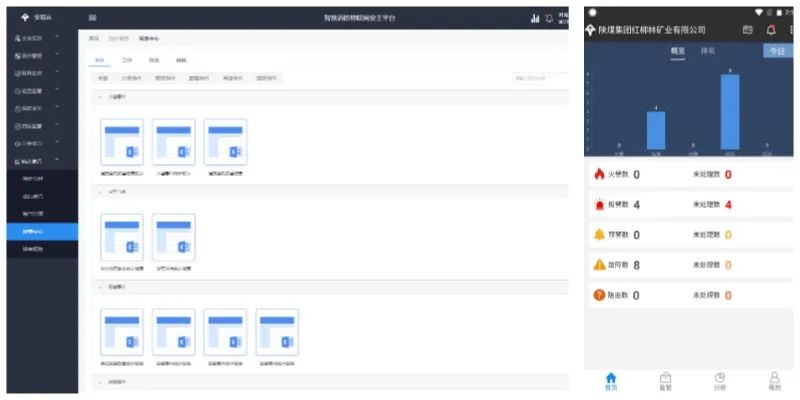Screen dimensions: 800x400
Task: Tap the 我的 profile icon in bottom navigation
Action: click(x=774, y=380)
